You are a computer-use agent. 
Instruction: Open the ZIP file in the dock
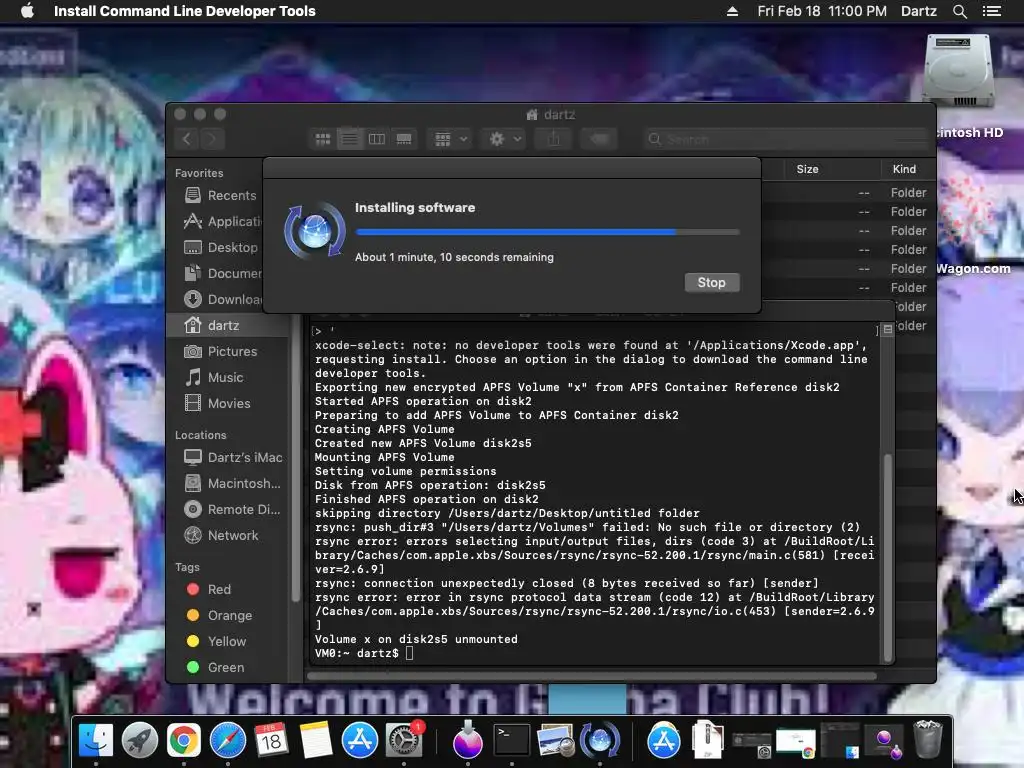[708, 739]
